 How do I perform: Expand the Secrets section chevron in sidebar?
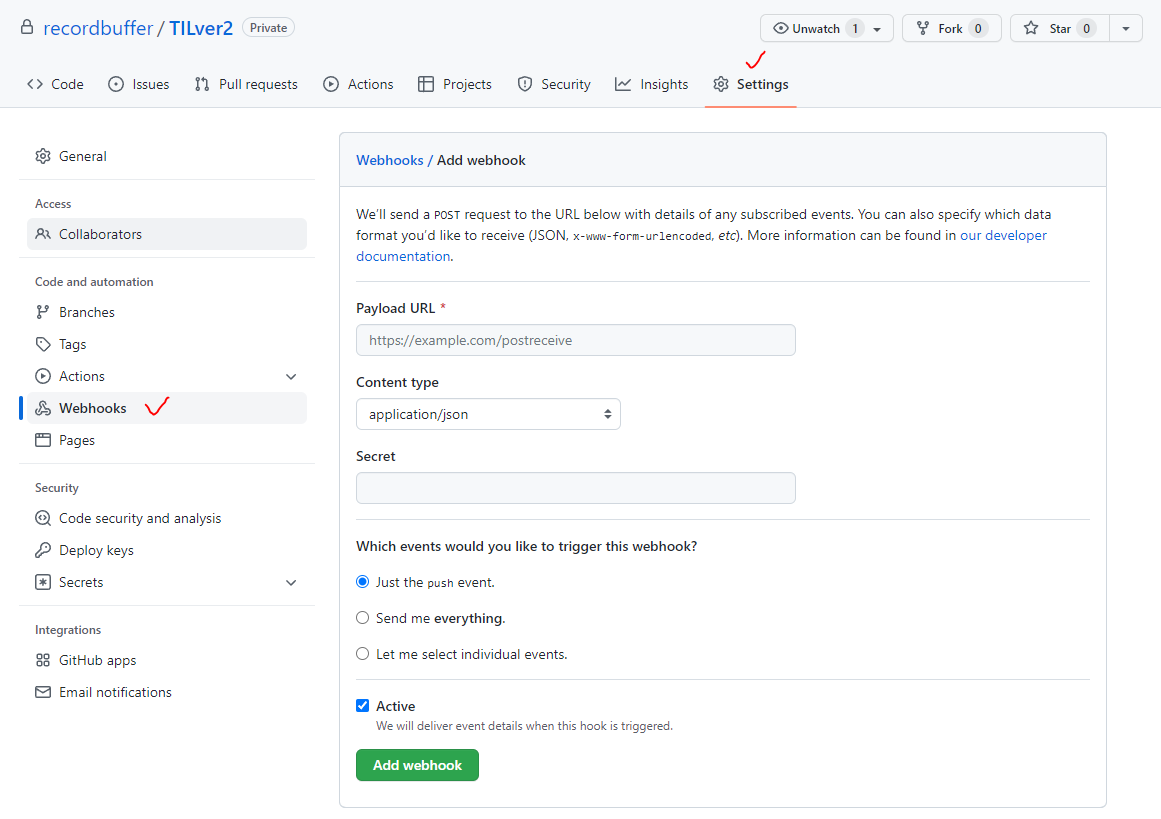pos(291,582)
